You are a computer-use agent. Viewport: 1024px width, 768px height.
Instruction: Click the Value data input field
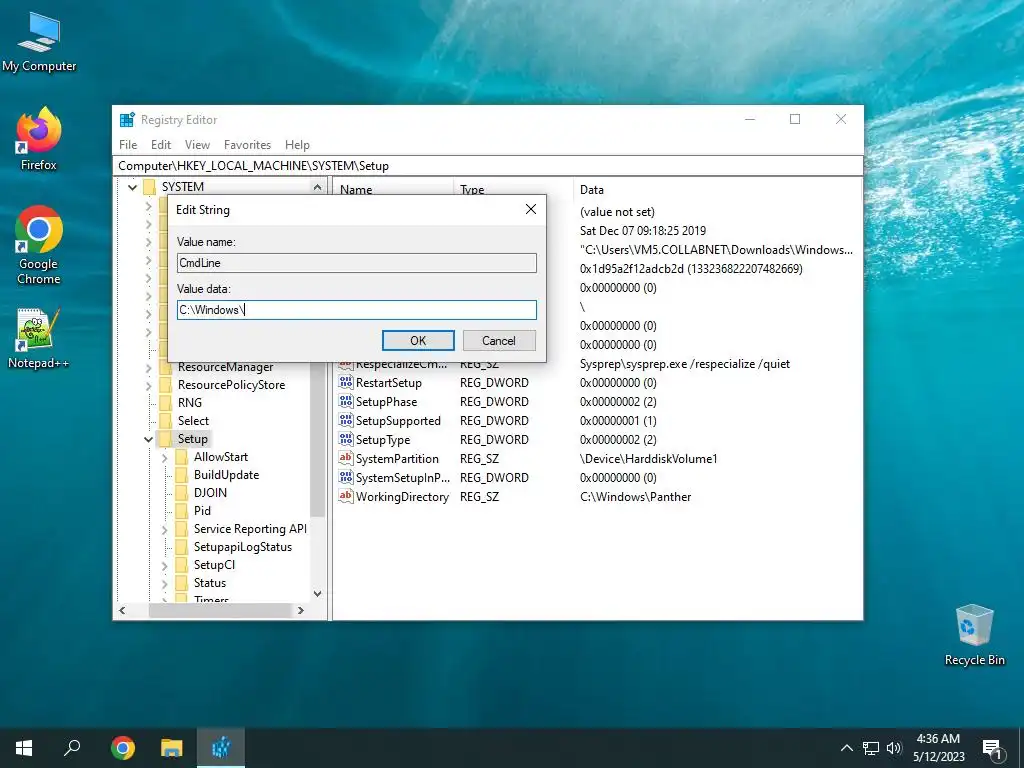(x=357, y=310)
